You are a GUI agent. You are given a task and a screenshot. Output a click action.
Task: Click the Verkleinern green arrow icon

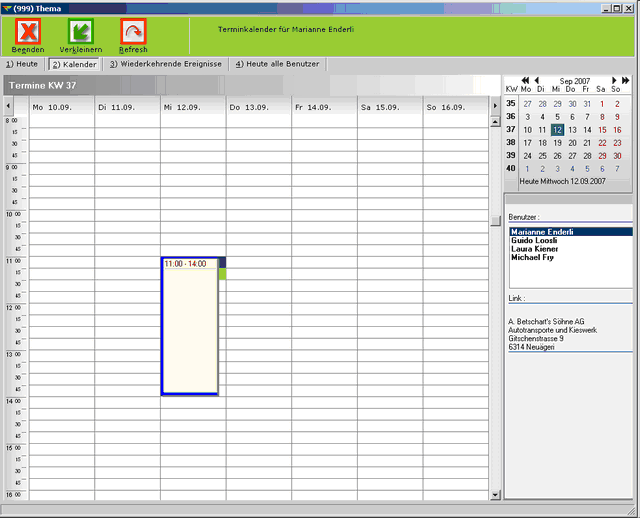80,31
